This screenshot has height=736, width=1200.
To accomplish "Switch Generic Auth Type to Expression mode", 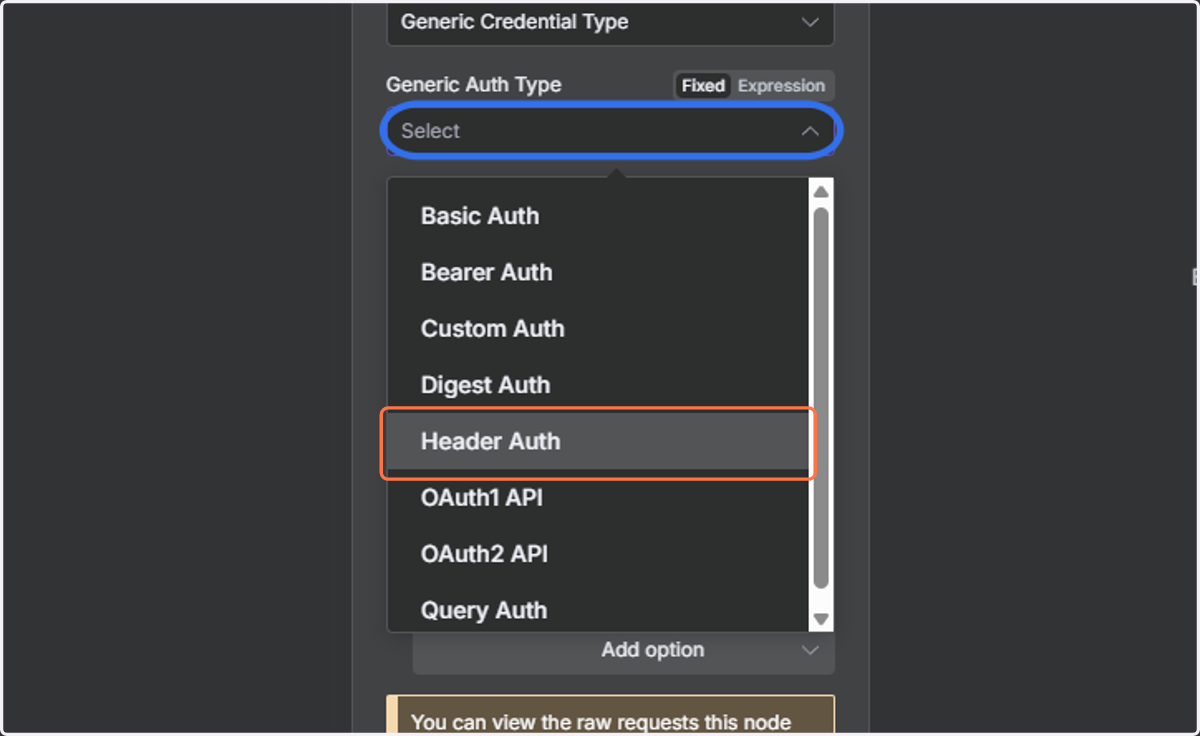I will pos(781,86).
